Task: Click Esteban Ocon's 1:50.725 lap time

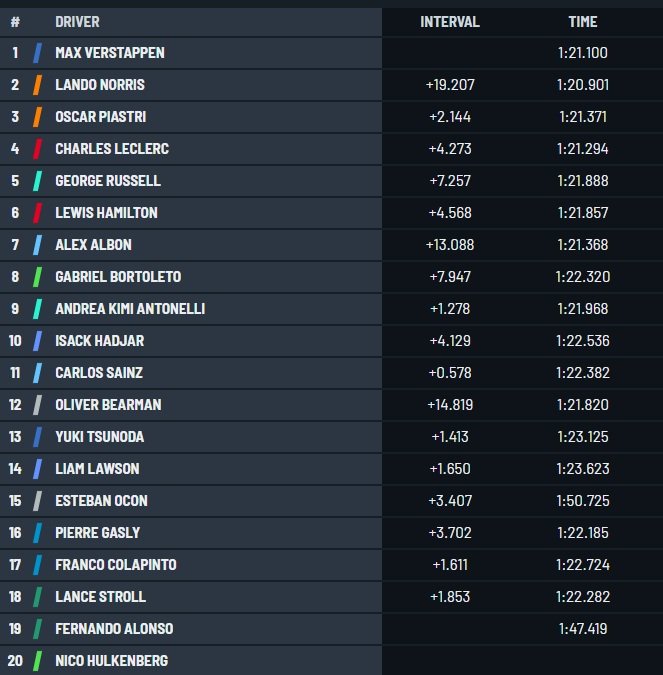Action: click(582, 501)
